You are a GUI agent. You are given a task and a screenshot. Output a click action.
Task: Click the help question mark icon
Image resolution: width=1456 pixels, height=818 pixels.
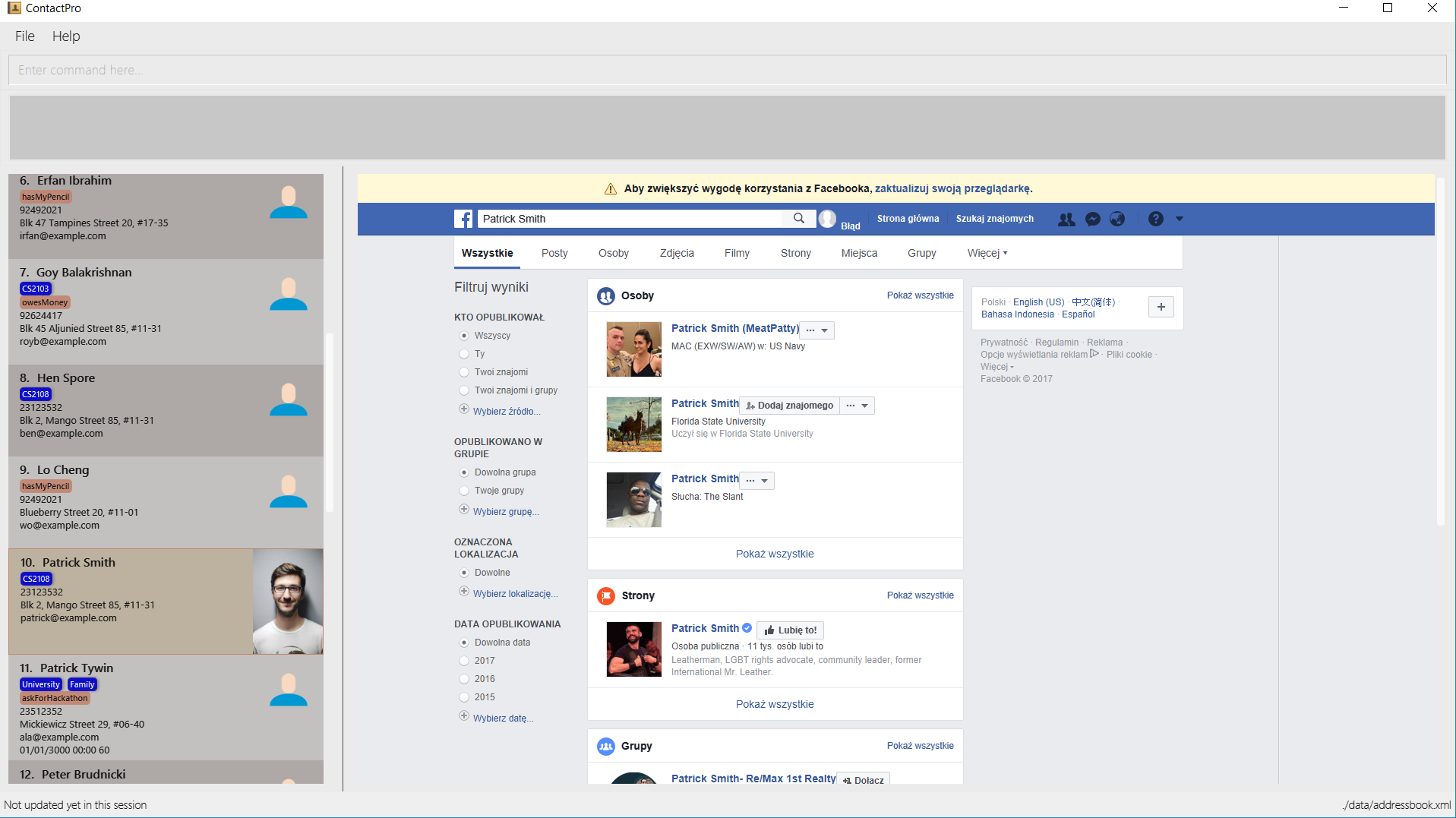point(1156,219)
